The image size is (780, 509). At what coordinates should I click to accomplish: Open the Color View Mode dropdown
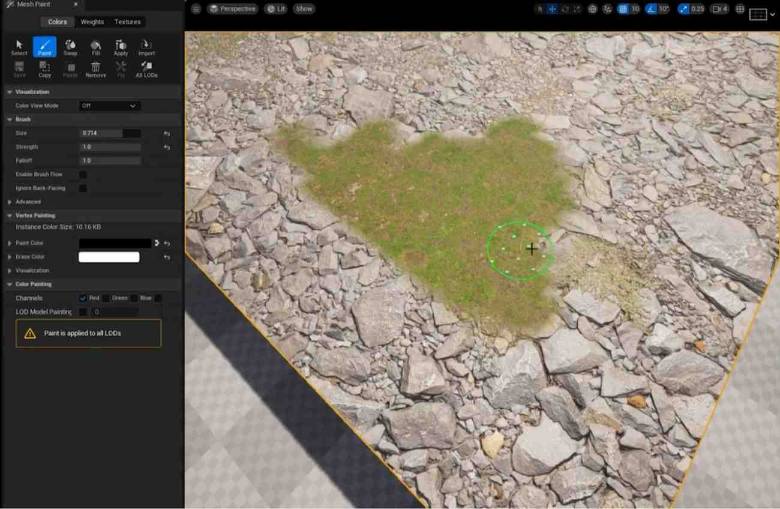pyautogui.click(x=109, y=105)
